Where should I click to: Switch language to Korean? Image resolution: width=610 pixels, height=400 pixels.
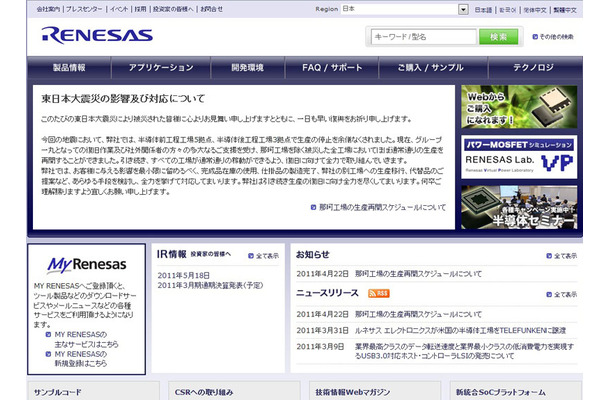[x=508, y=10]
